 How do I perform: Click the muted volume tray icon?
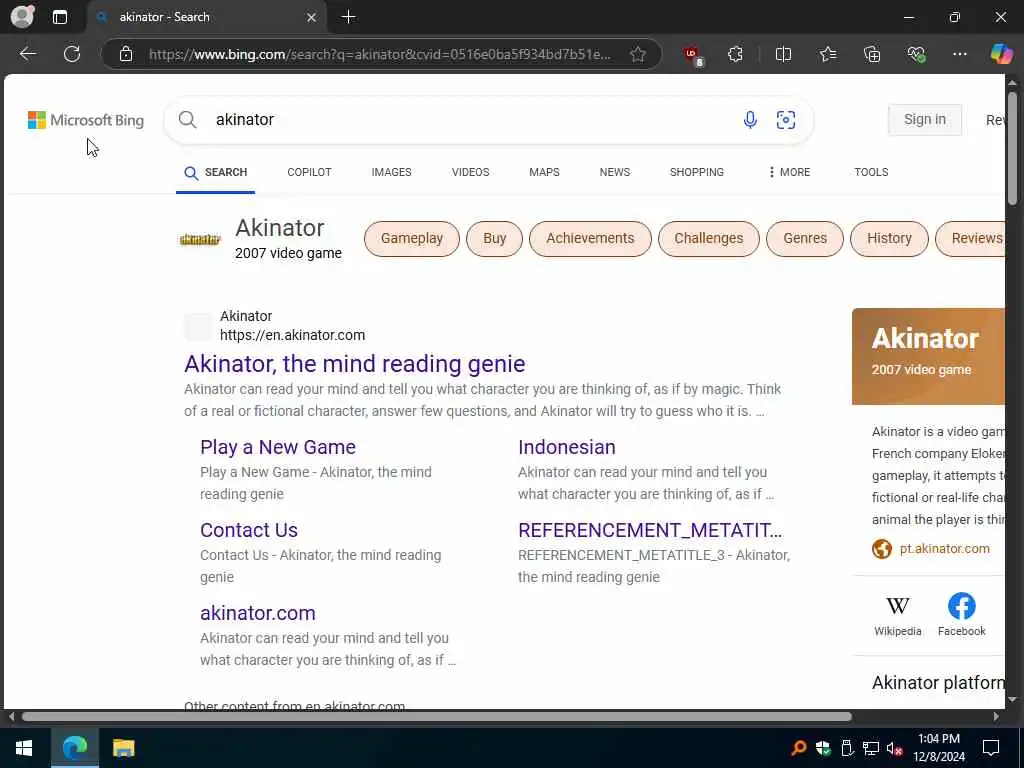point(895,748)
